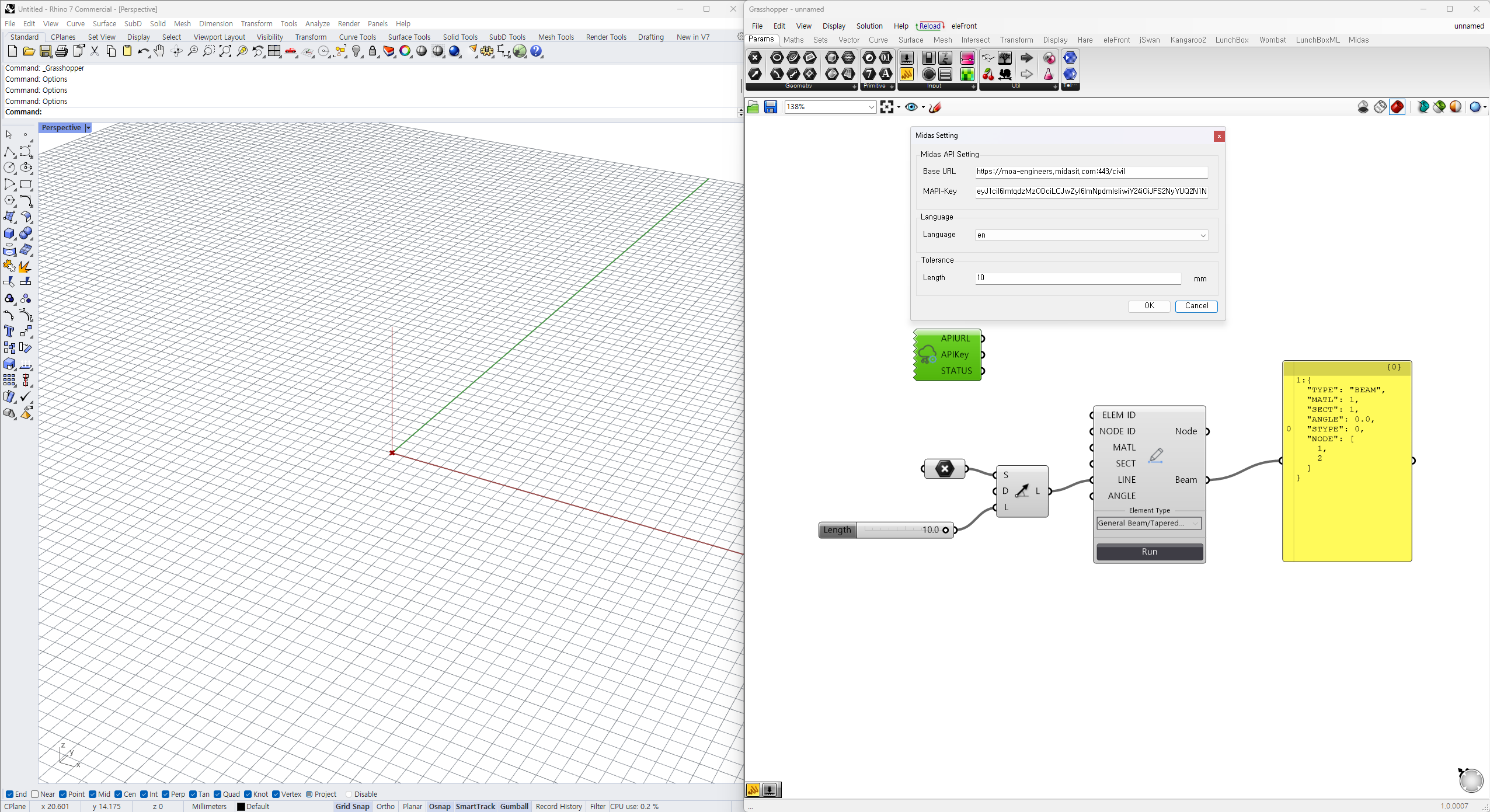1490x812 pixels.
Task: Click the red car Set View icon
Action: coord(291,51)
